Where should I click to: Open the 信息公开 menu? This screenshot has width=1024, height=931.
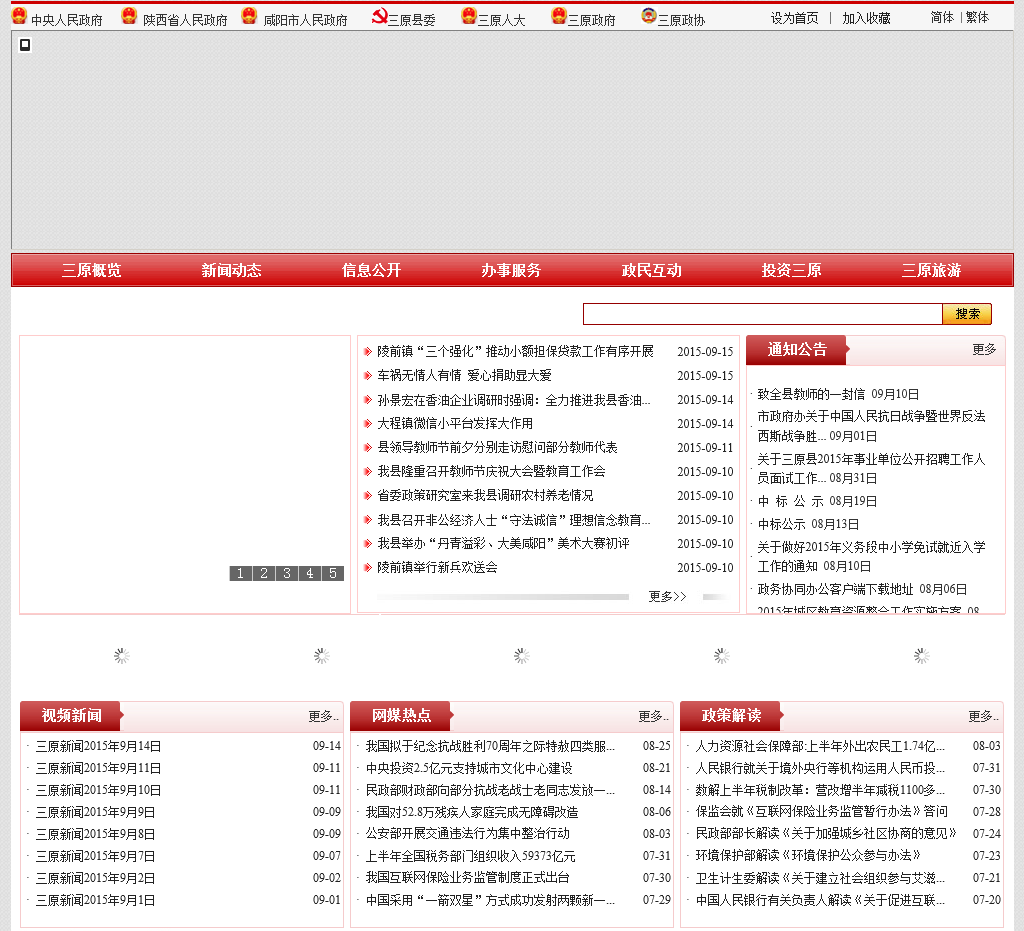372,270
